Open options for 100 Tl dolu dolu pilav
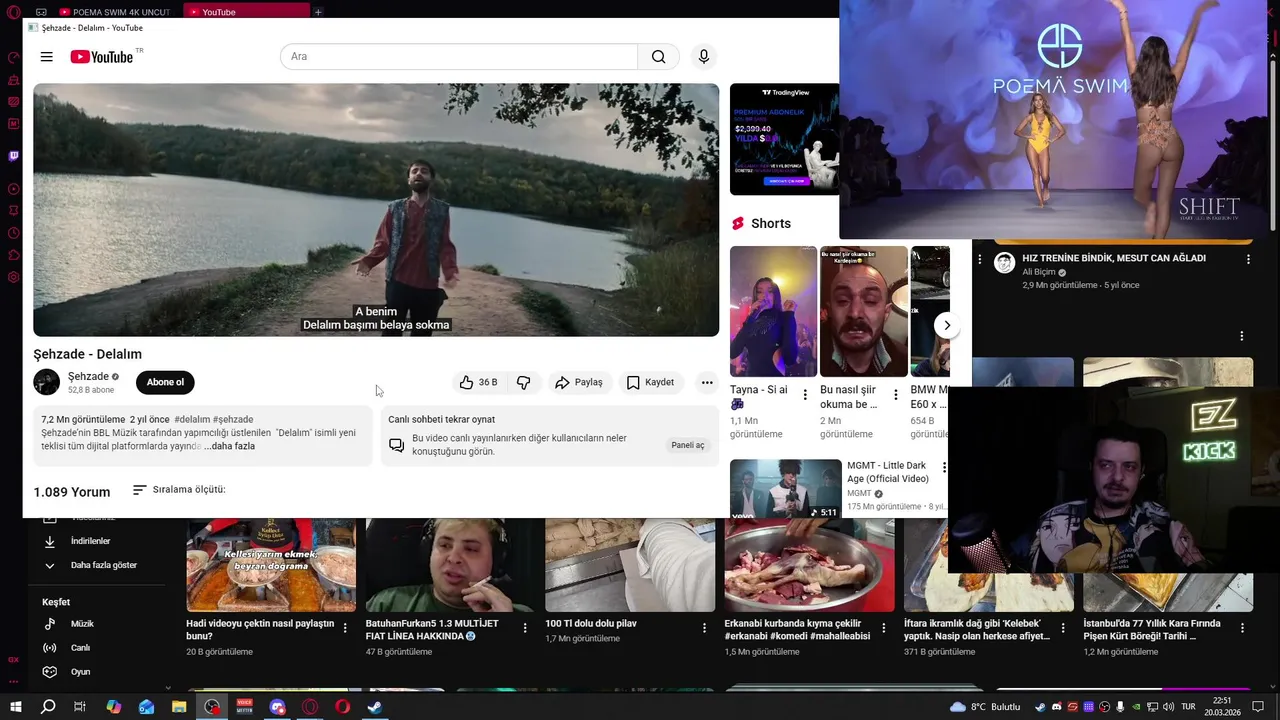The width and height of the screenshot is (1280, 720). pos(704,628)
